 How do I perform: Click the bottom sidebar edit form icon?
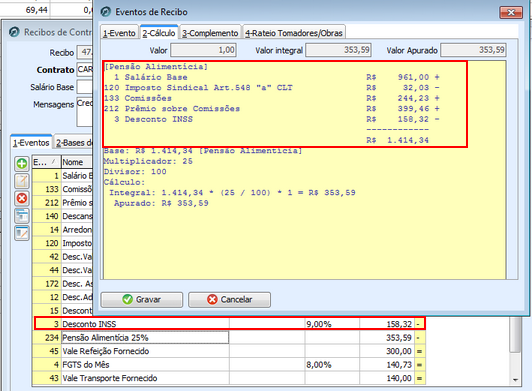pyautogui.click(x=22, y=233)
